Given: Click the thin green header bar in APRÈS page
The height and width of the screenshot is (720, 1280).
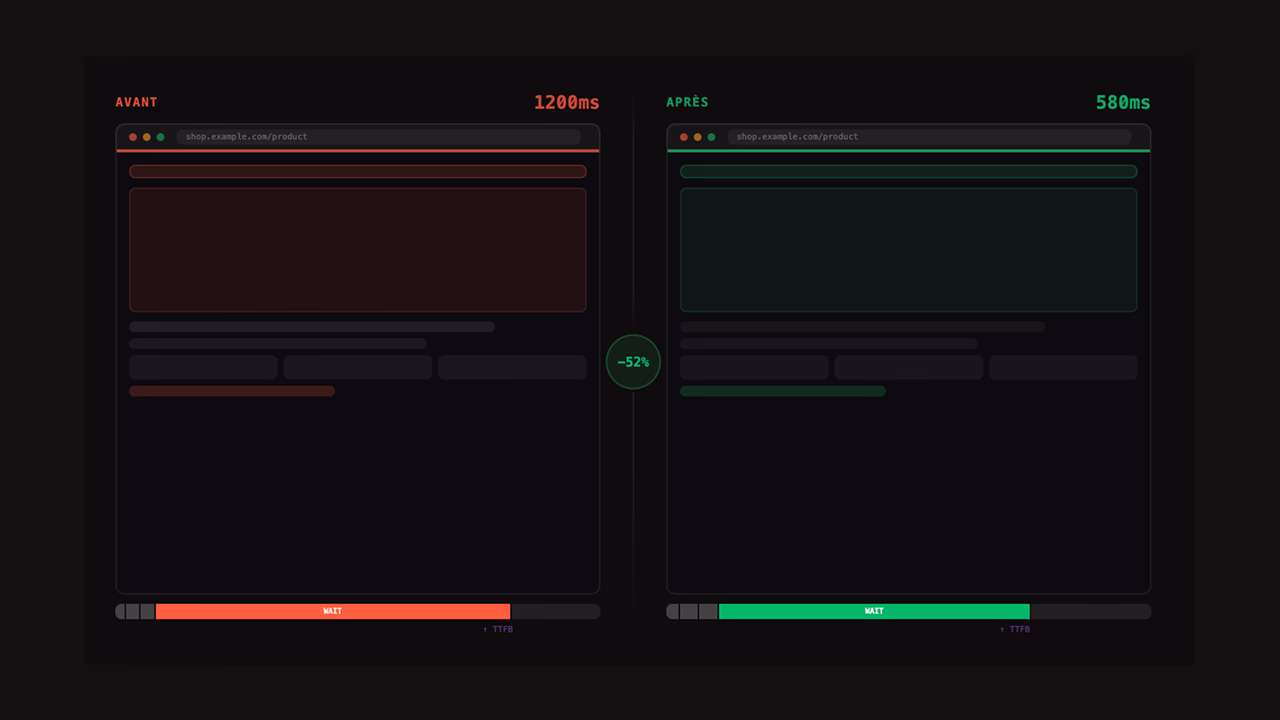Looking at the screenshot, I should (909, 172).
